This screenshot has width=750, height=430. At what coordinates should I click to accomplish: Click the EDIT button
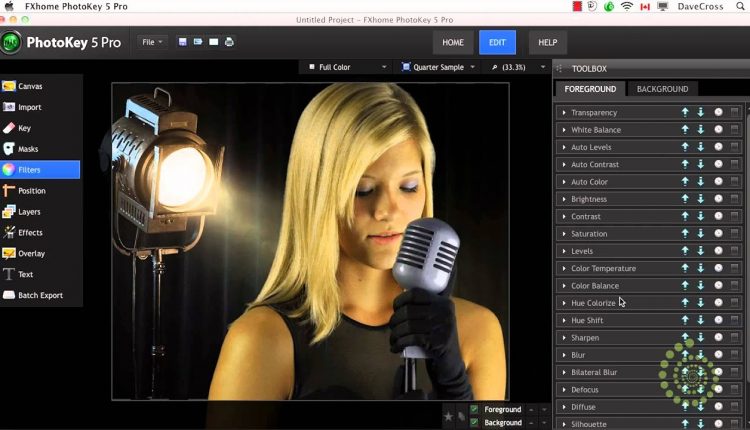[497, 42]
